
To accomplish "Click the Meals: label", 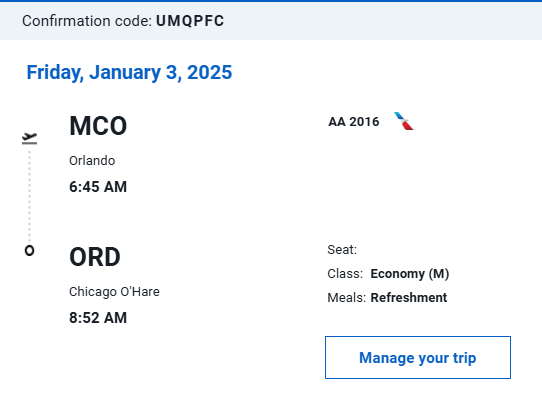I will click(x=346, y=297).
